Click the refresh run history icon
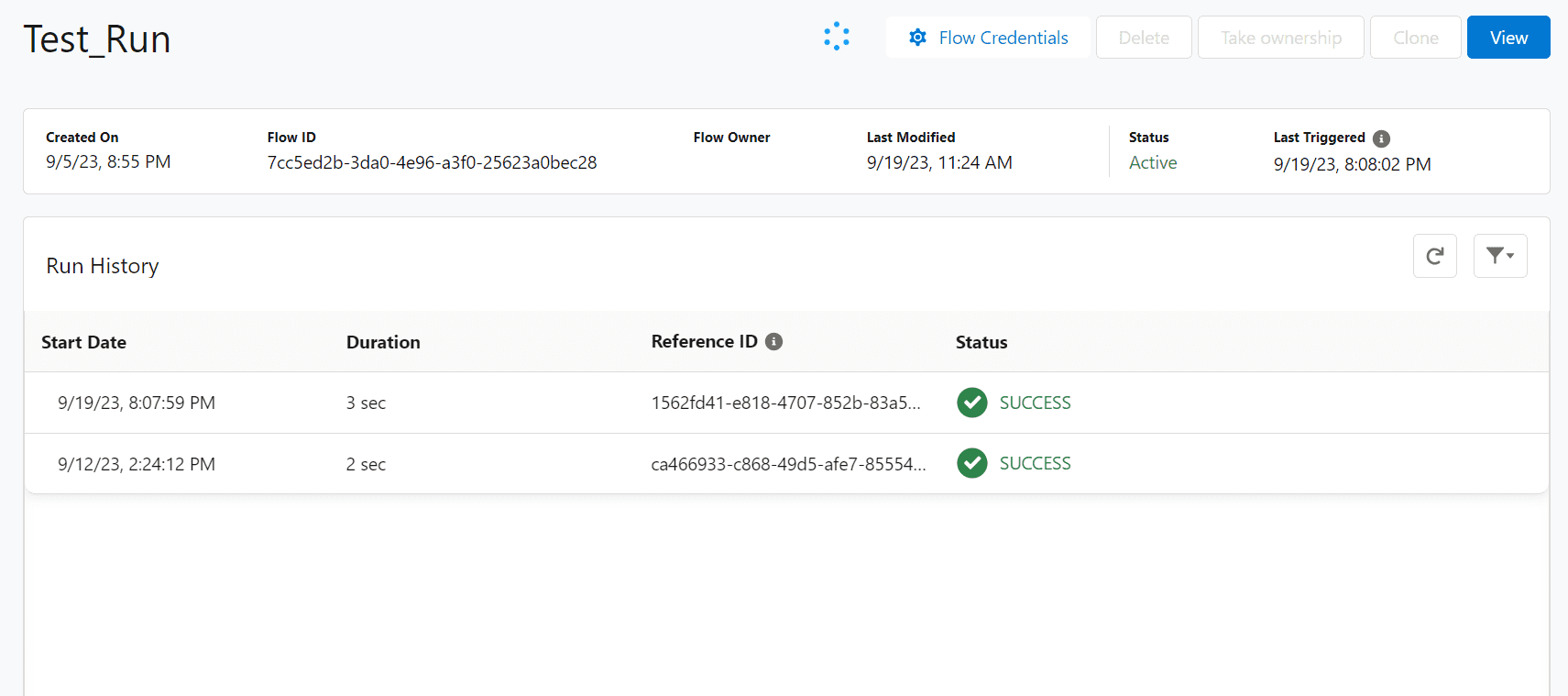This screenshot has width=1568, height=696. click(1434, 256)
